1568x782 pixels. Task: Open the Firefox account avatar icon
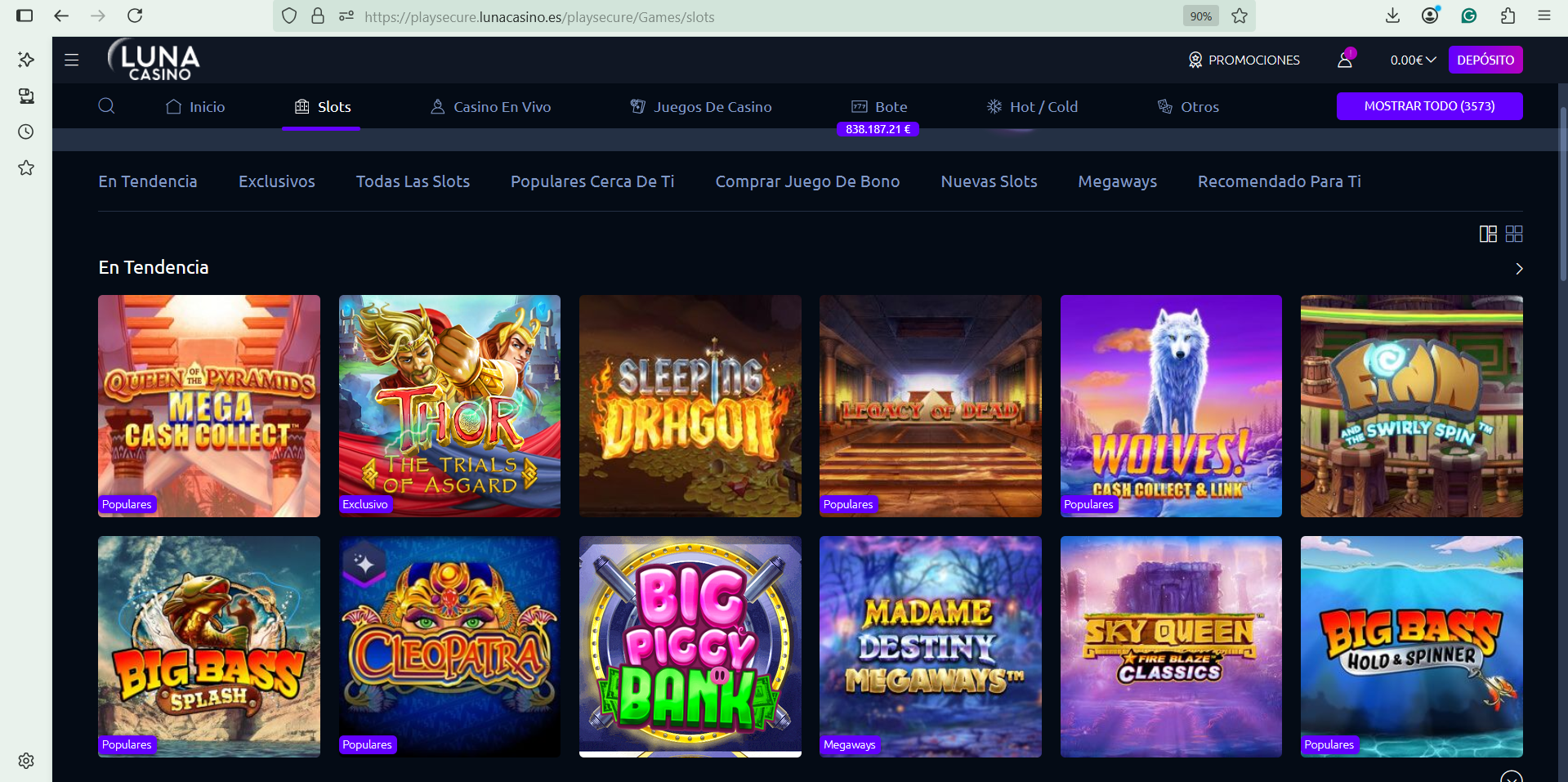pos(1431,15)
